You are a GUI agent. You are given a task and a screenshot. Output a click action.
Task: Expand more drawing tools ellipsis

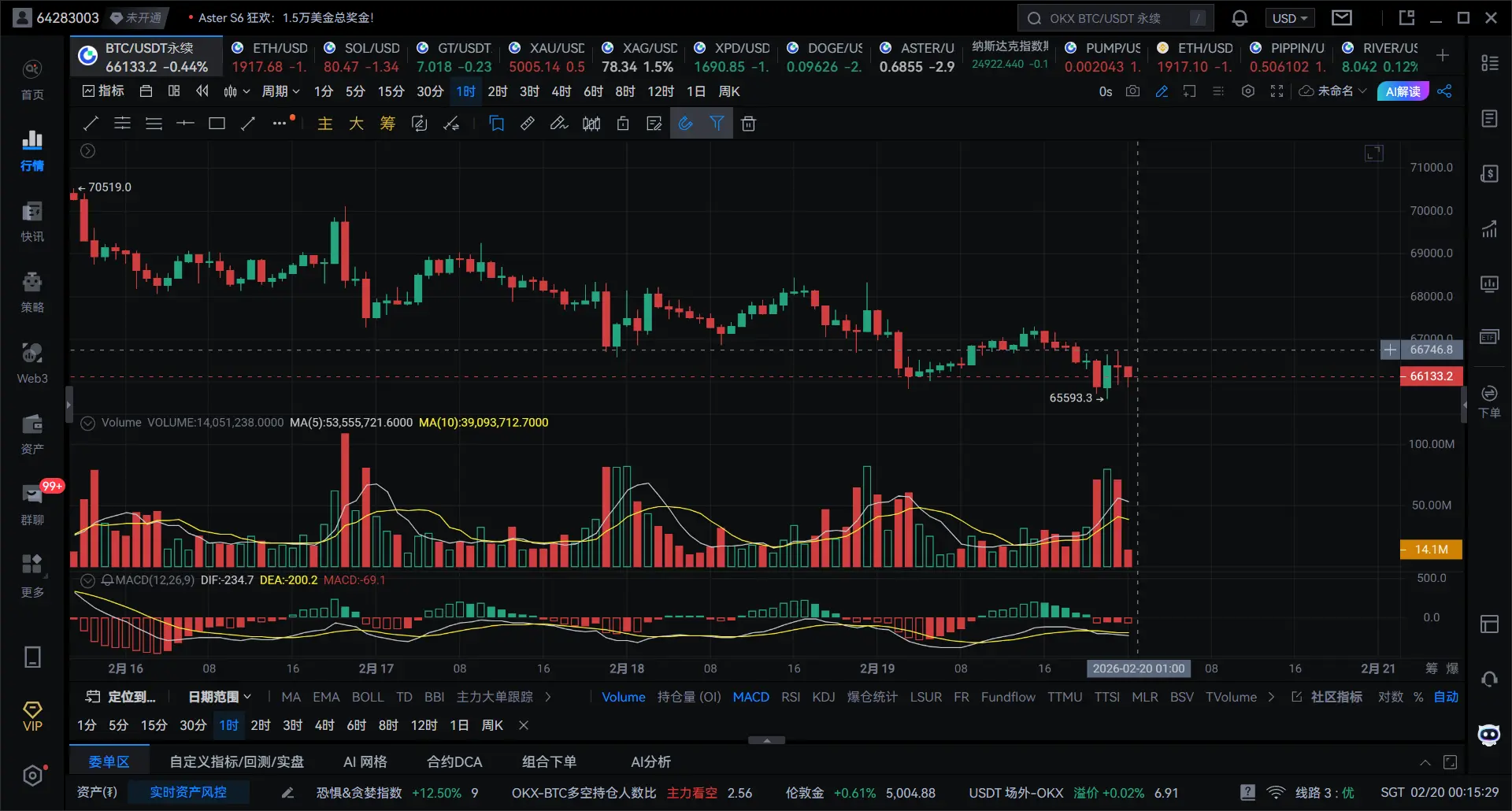click(x=281, y=123)
